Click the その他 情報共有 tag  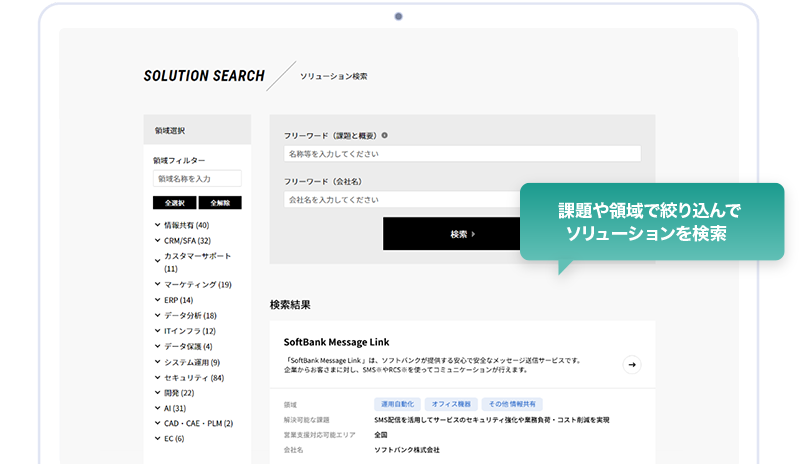coord(512,404)
